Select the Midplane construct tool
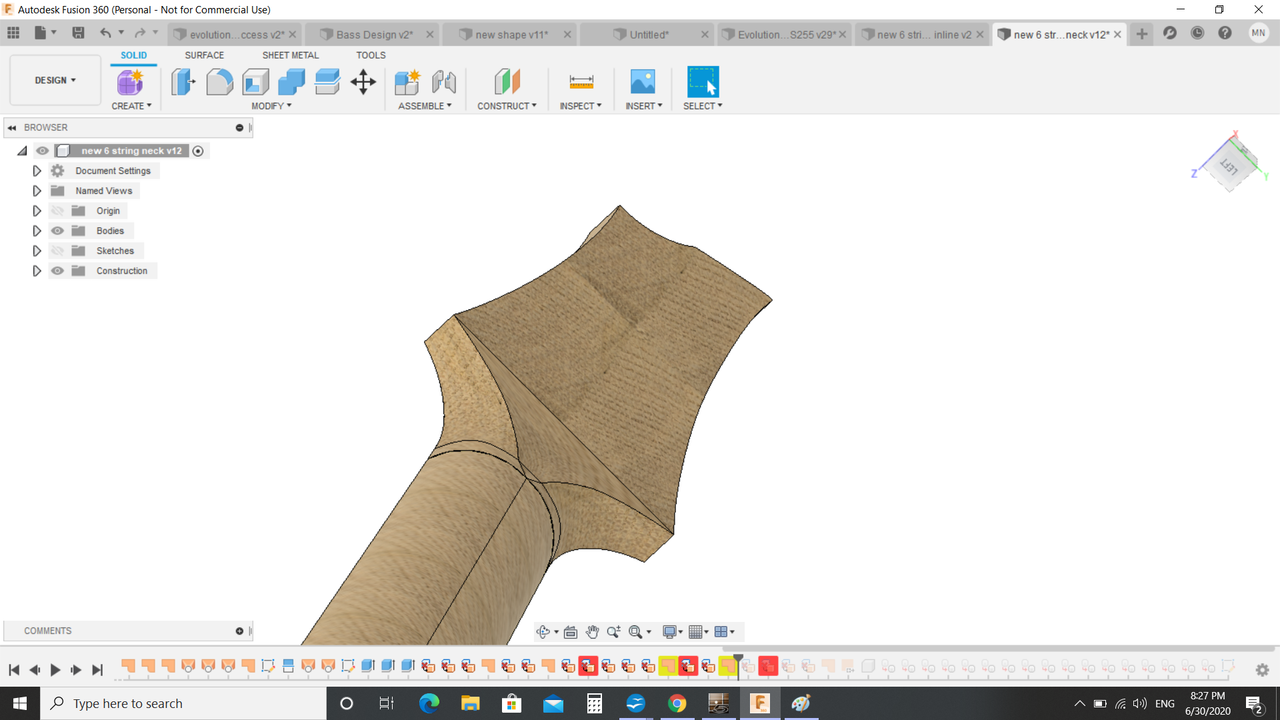1280x720 pixels. (507, 81)
